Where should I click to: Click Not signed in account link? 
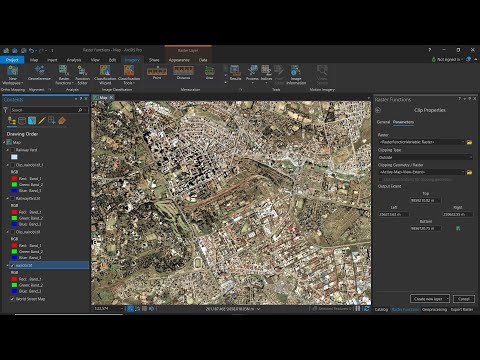pos(448,60)
